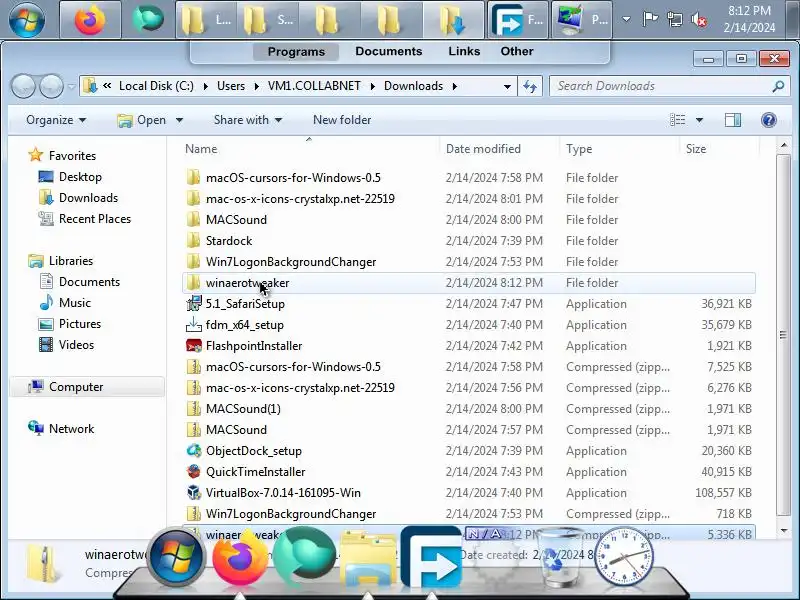Expand the Open button dropdown arrow
This screenshot has width=800, height=600.
pos(179,120)
